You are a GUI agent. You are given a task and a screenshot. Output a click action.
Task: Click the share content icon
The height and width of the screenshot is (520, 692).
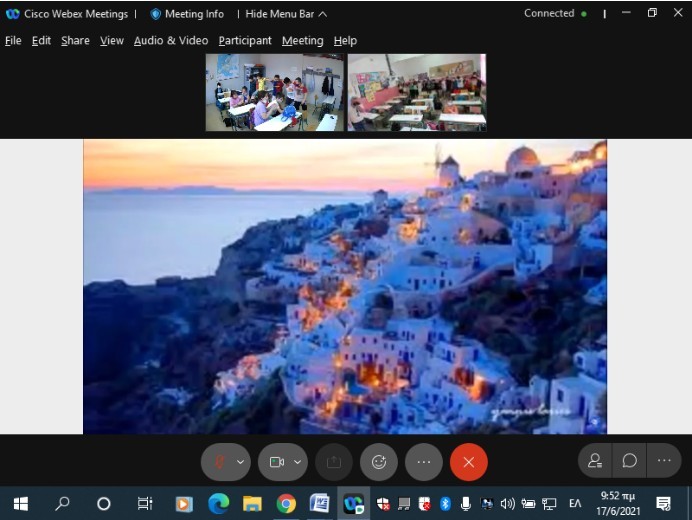pos(334,462)
